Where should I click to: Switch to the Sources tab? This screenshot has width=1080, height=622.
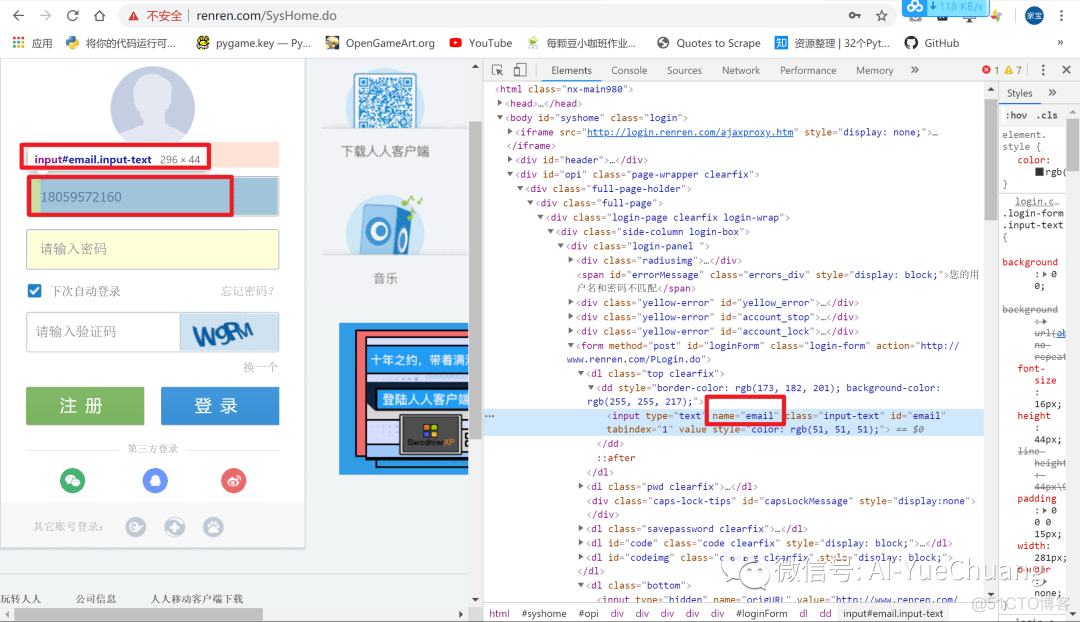[x=684, y=70]
